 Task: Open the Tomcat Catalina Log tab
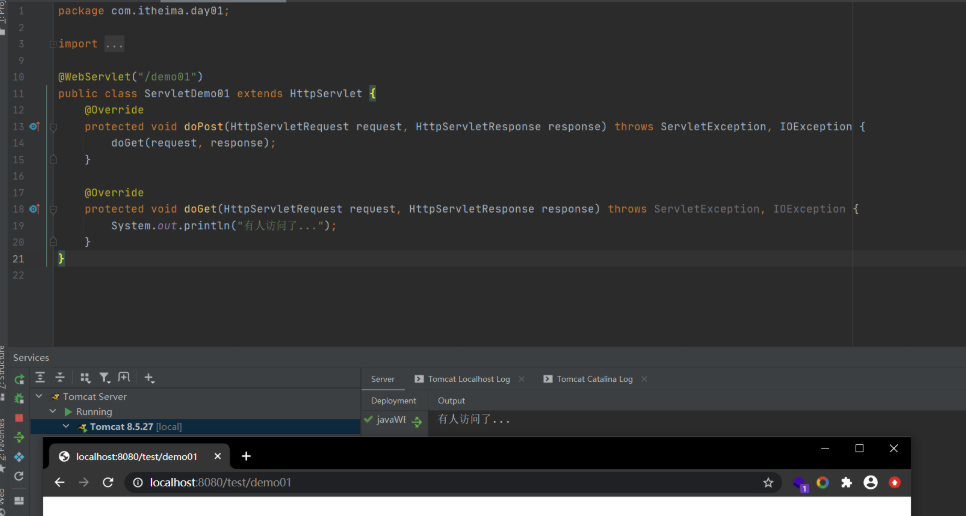click(595, 379)
